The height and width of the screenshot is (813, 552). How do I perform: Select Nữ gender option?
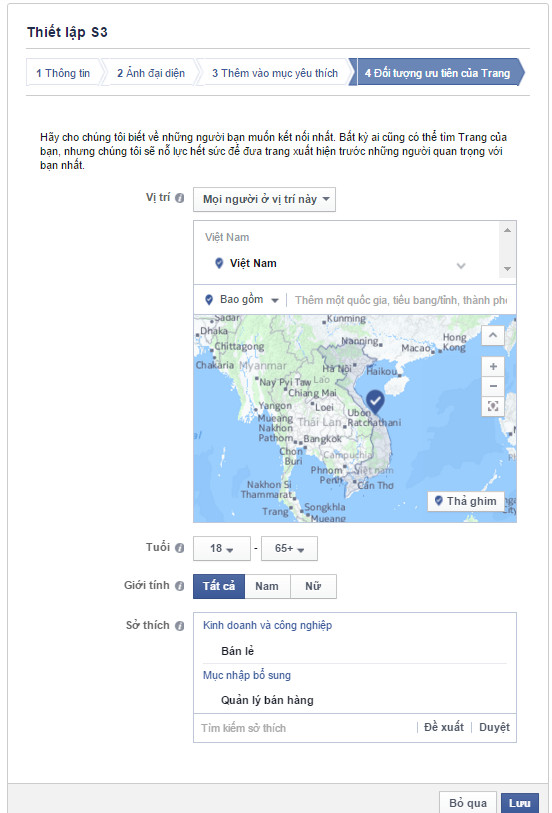313,586
